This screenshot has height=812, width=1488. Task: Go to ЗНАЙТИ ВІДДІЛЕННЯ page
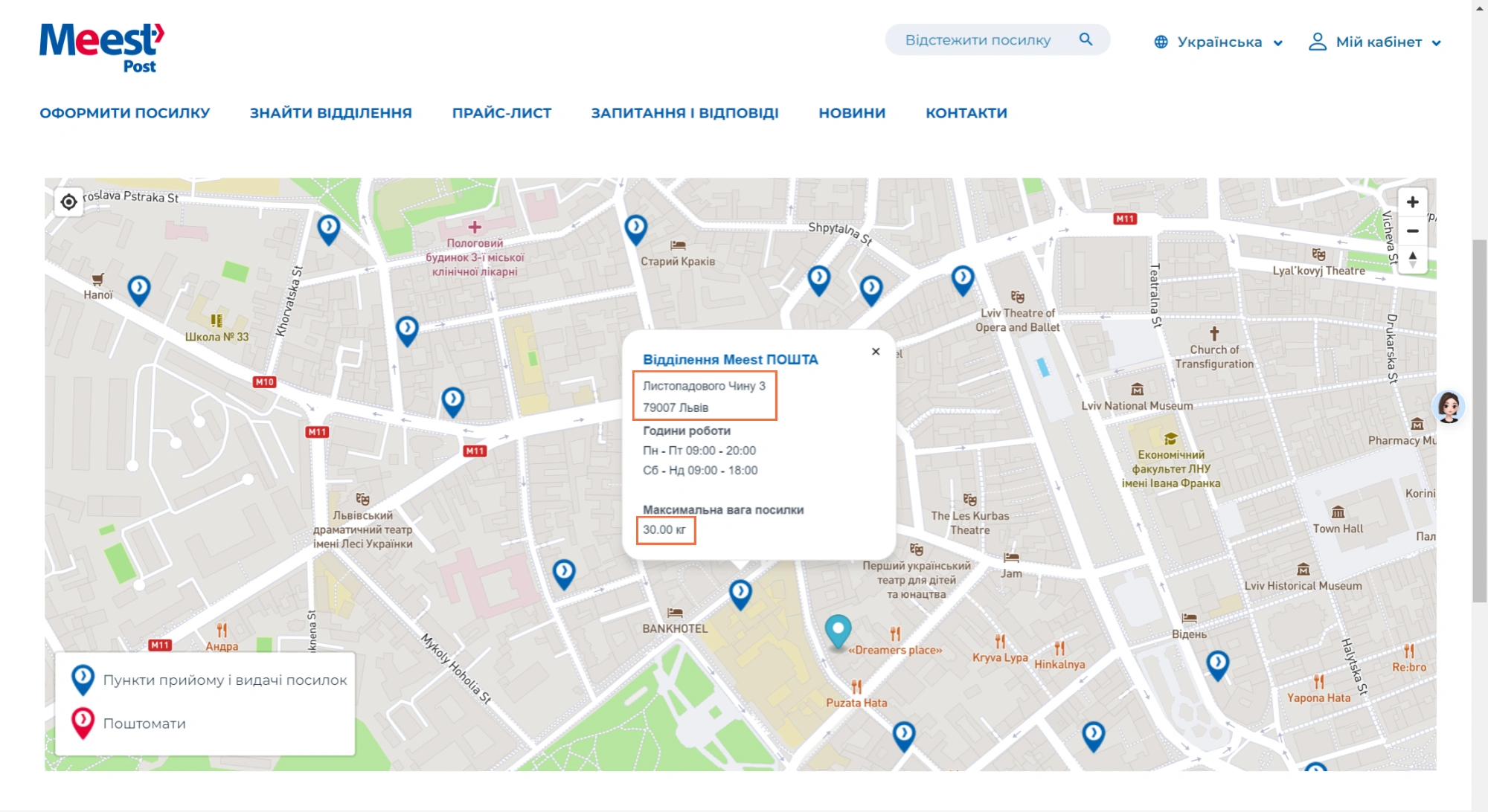coord(331,113)
